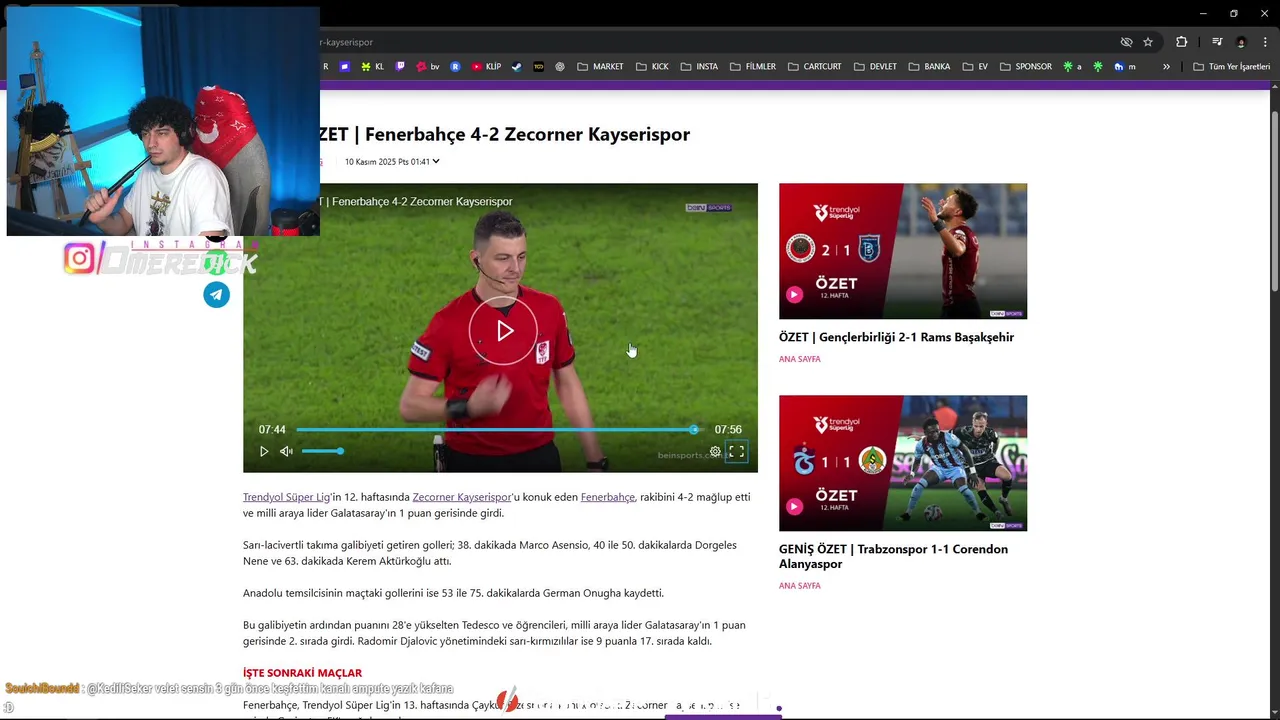Viewport: 1280px width, 720px height.
Task: Open video settings gear icon
Action: coord(715,452)
